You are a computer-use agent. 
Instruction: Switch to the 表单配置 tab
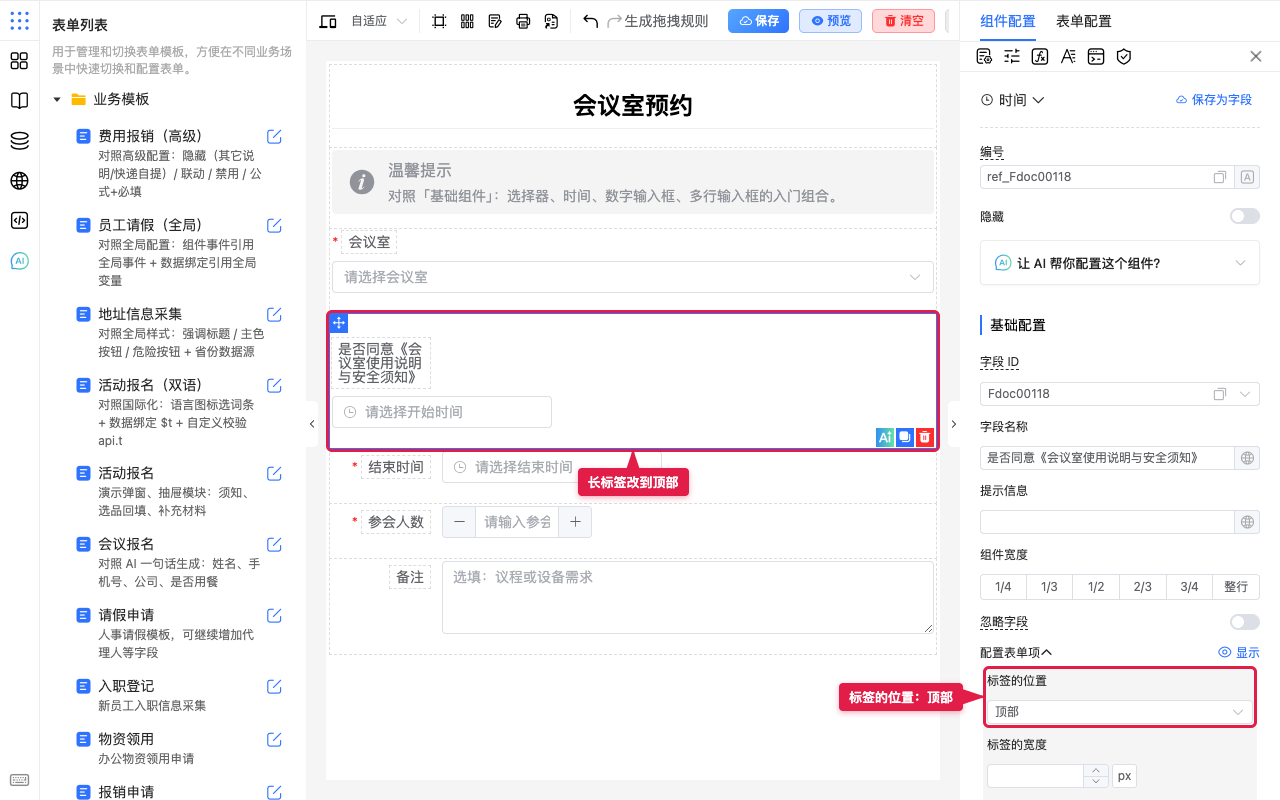[1084, 21]
